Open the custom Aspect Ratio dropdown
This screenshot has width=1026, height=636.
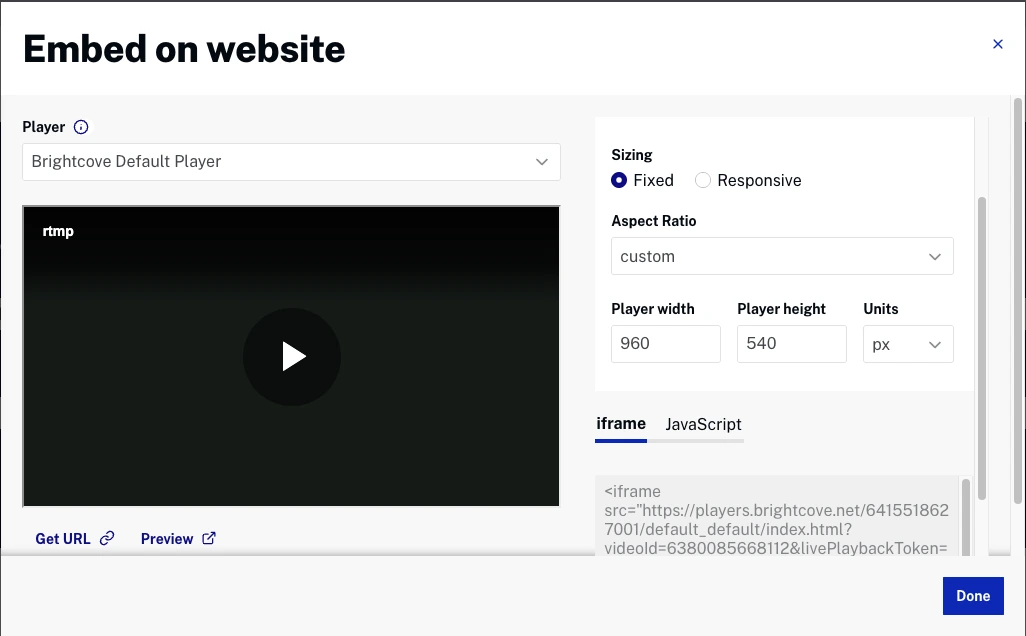[781, 256]
